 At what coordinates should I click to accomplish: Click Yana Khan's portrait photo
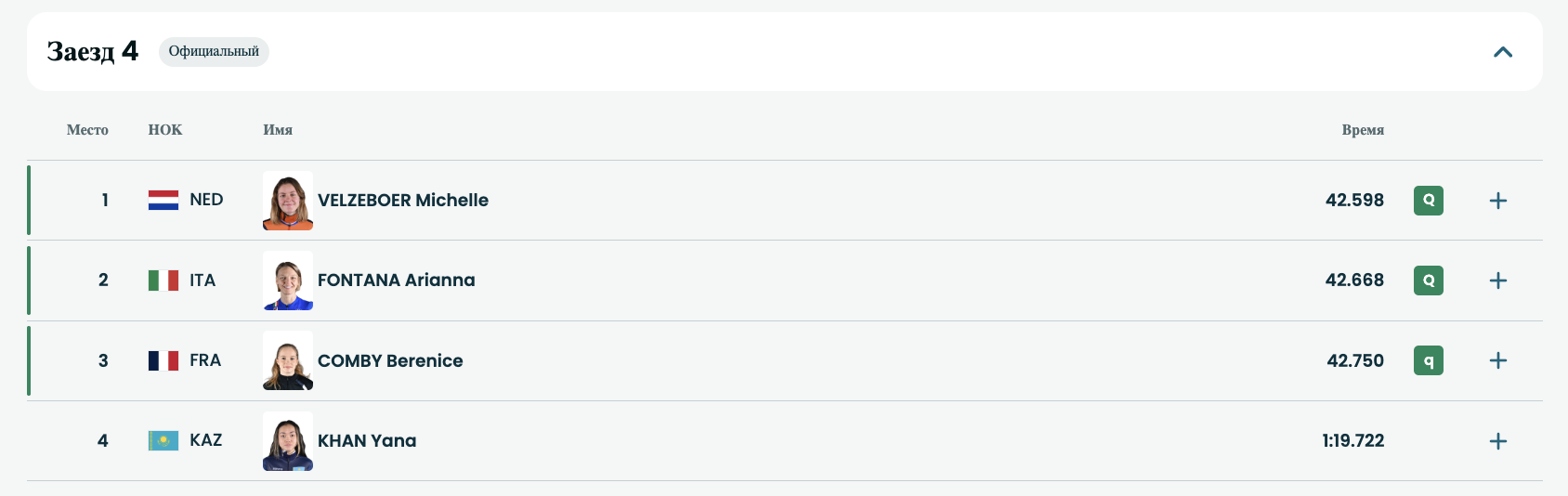click(x=288, y=441)
